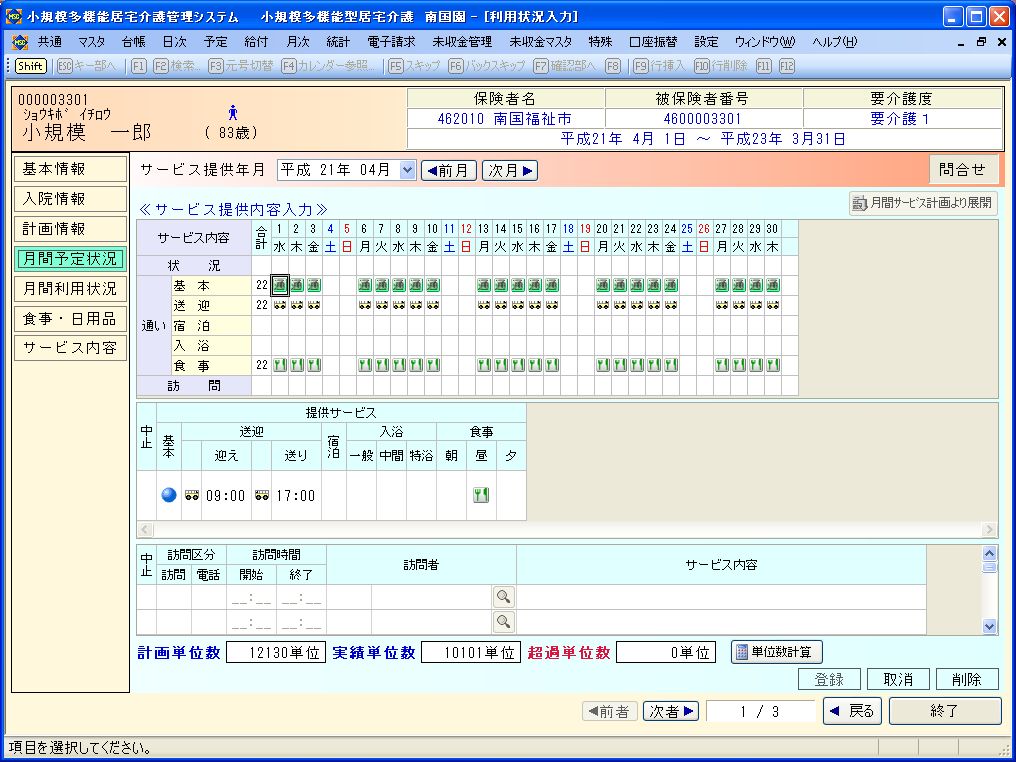Click 月間サービス計画より展開 button
The width and height of the screenshot is (1016, 762).
pyautogui.click(x=923, y=203)
